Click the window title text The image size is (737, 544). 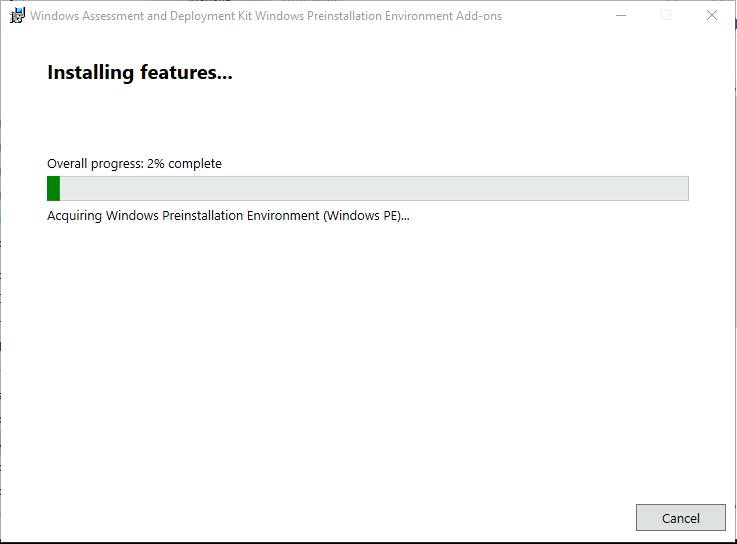[266, 16]
